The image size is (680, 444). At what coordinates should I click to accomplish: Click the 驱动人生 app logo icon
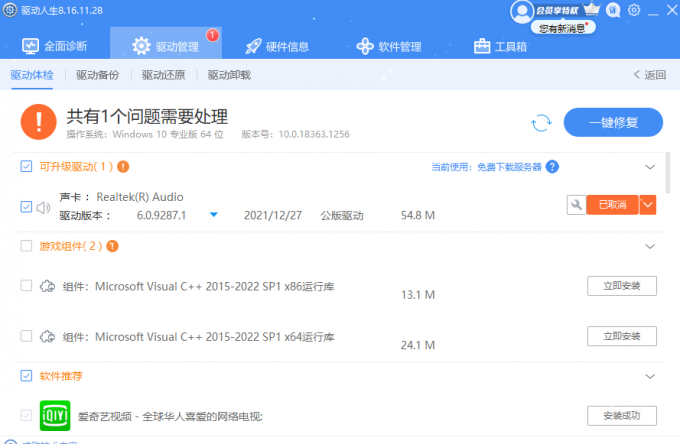point(10,10)
